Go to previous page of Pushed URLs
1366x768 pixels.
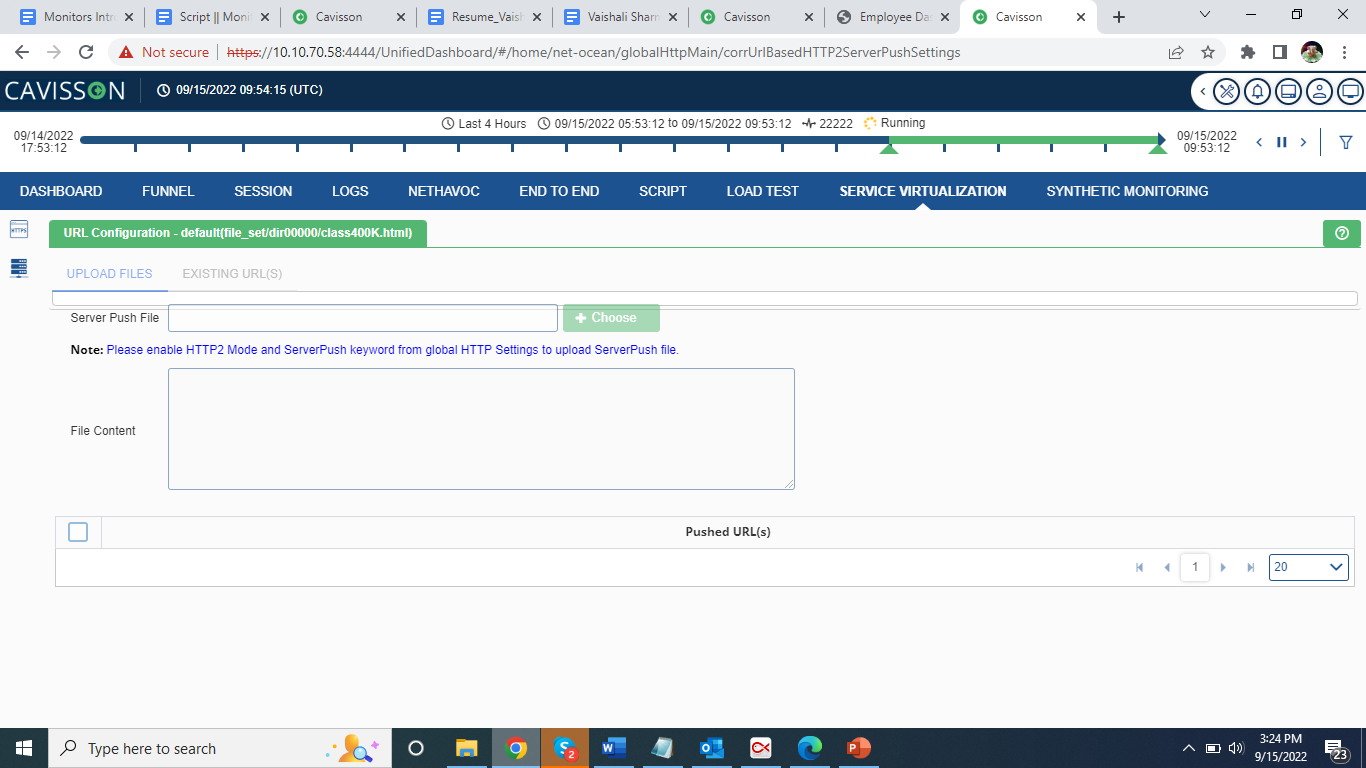pos(1167,567)
